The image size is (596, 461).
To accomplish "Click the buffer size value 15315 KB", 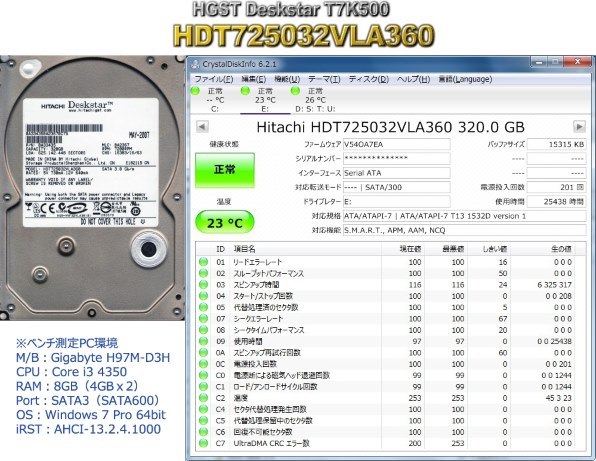I will 556,144.
